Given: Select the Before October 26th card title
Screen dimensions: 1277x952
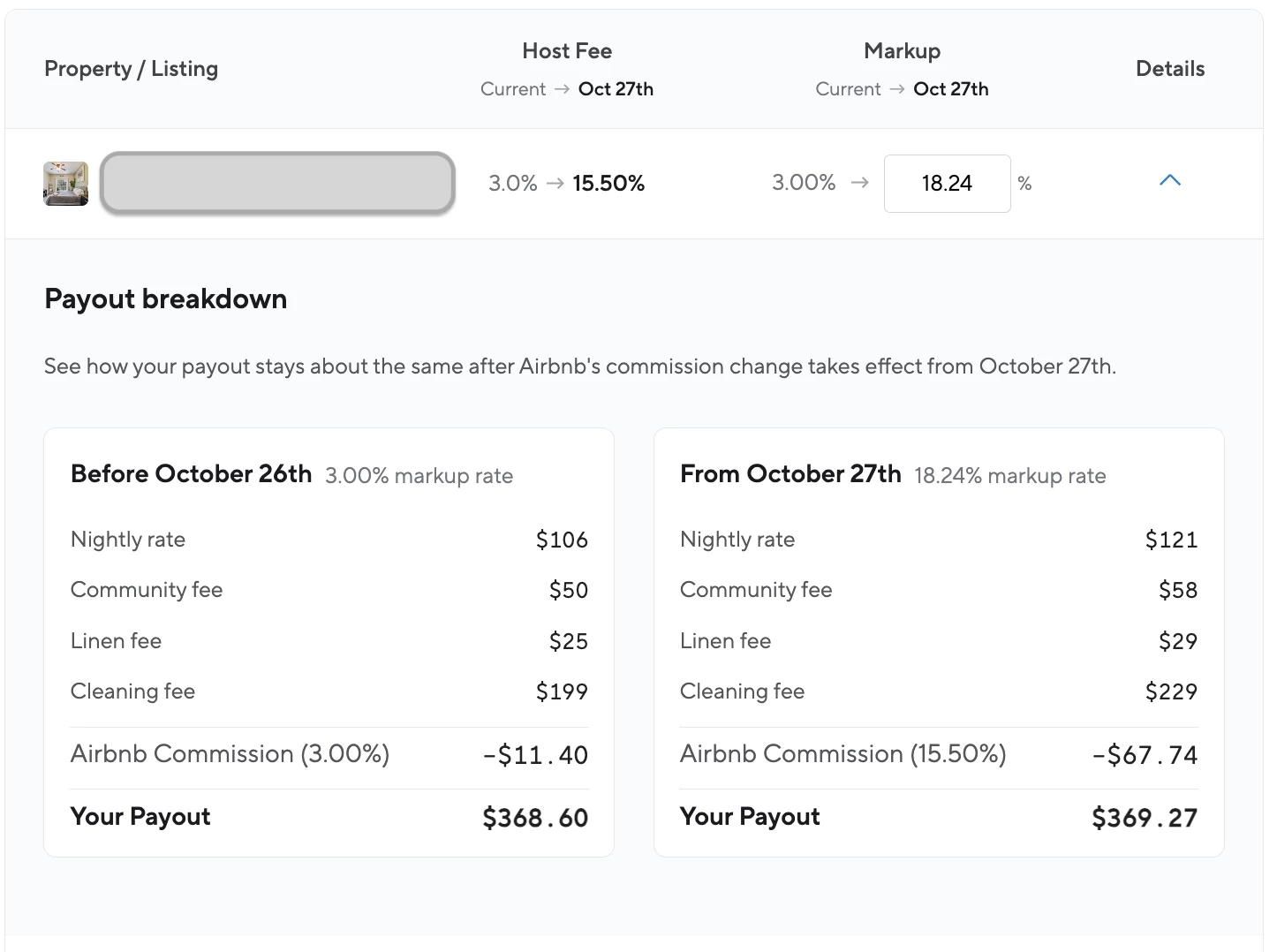Looking at the screenshot, I should click(x=191, y=474).
